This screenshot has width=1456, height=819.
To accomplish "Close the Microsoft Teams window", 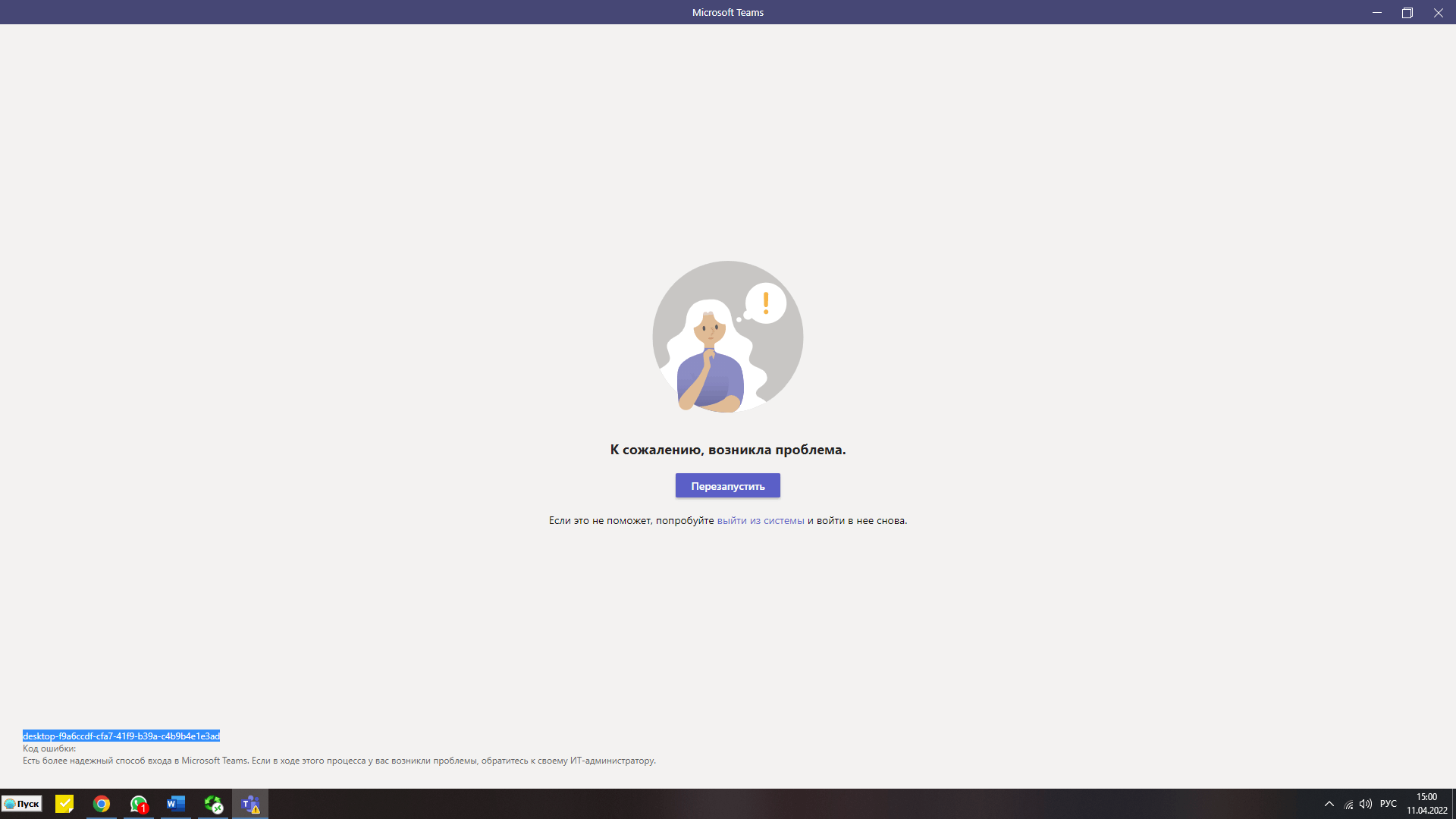I will tap(1439, 12).
